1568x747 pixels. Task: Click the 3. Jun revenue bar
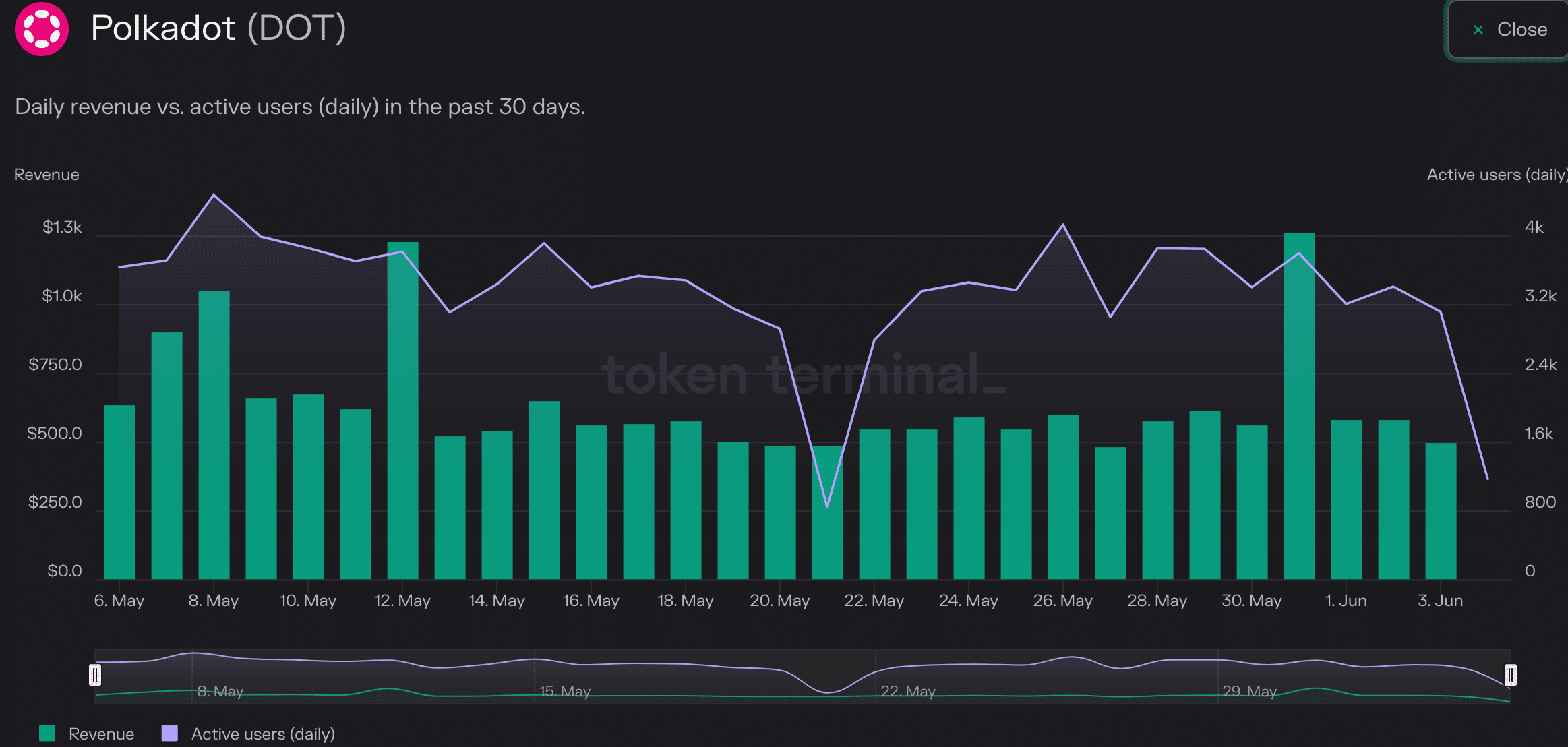tap(1441, 511)
